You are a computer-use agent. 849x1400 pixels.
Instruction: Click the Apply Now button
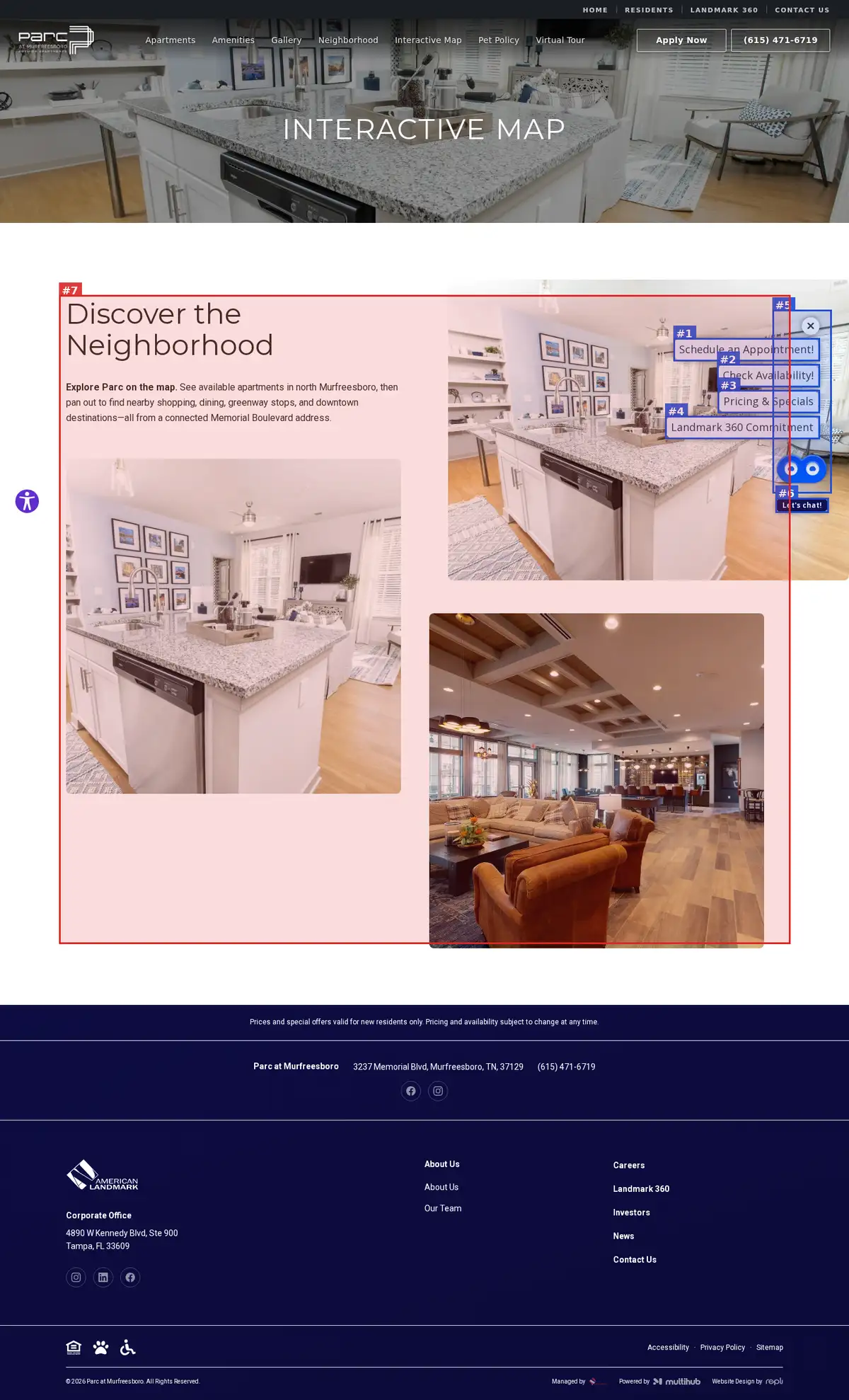[x=681, y=40]
